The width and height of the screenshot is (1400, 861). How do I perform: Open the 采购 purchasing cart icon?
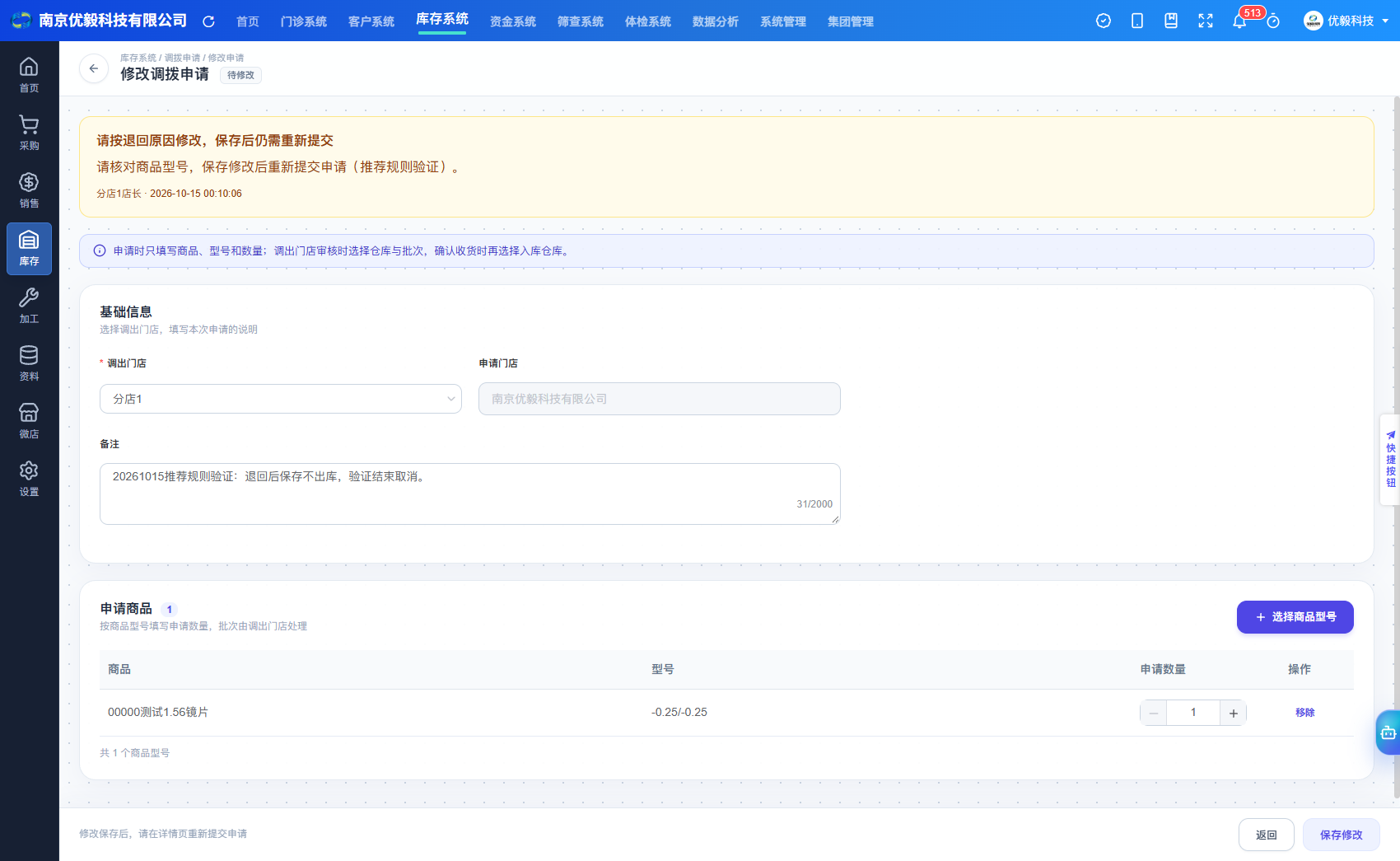pyautogui.click(x=29, y=133)
